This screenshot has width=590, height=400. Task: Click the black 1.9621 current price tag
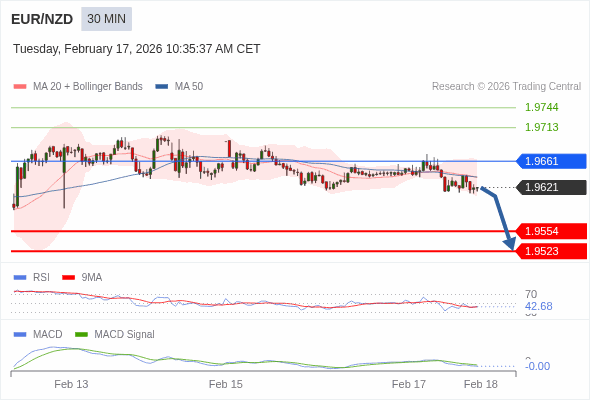coord(551,187)
